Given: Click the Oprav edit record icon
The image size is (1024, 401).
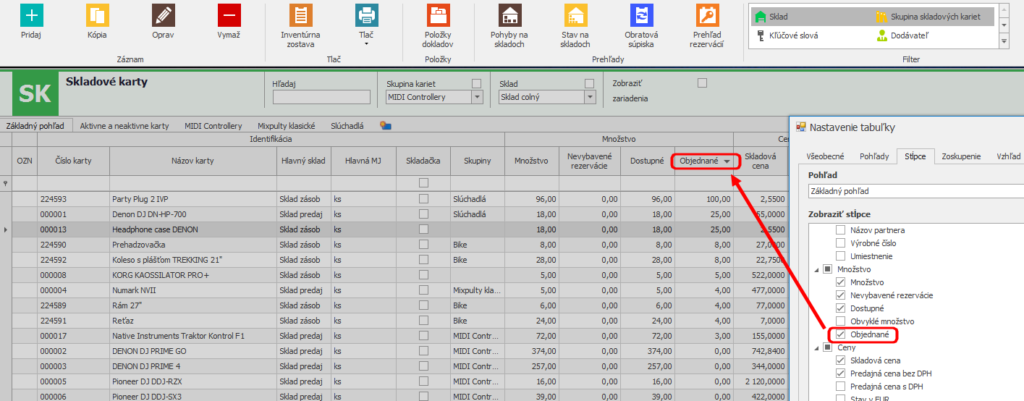Looking at the screenshot, I should (x=163, y=15).
